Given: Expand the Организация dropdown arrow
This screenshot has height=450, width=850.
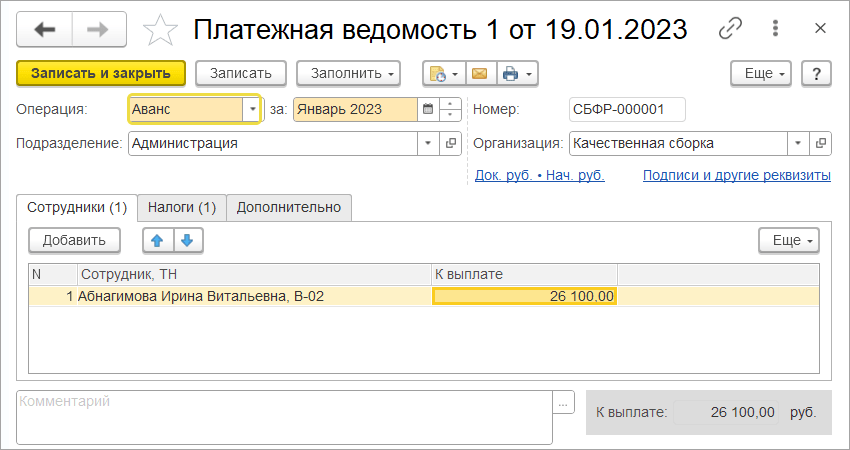Looking at the screenshot, I should coord(798,144).
